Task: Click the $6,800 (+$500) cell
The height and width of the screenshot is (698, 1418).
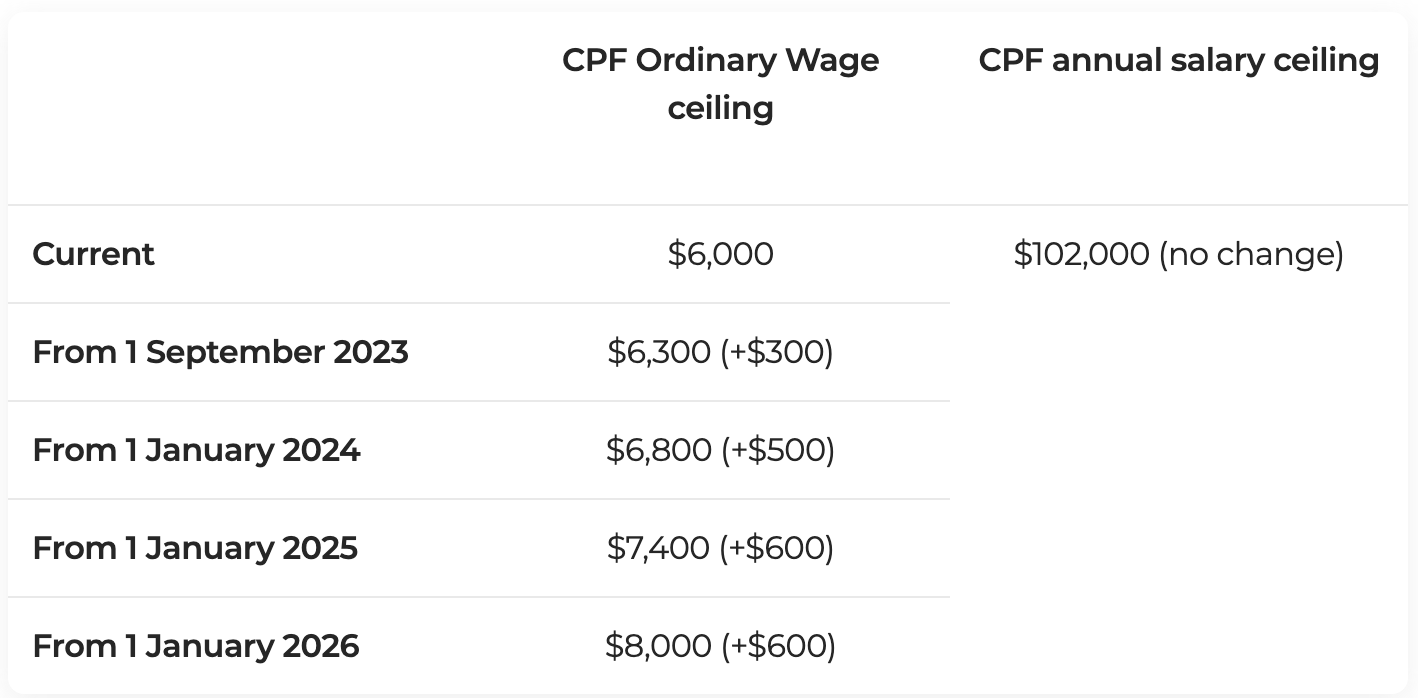Action: click(x=720, y=450)
